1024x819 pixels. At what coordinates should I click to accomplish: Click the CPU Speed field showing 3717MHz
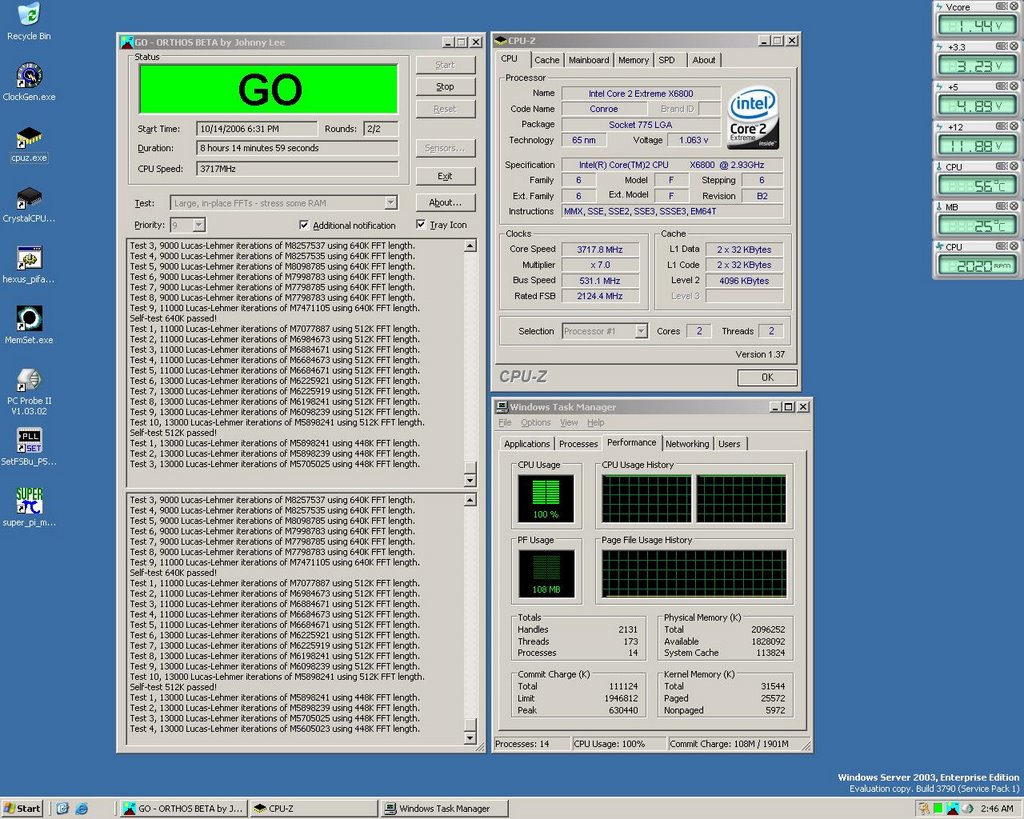tap(297, 169)
